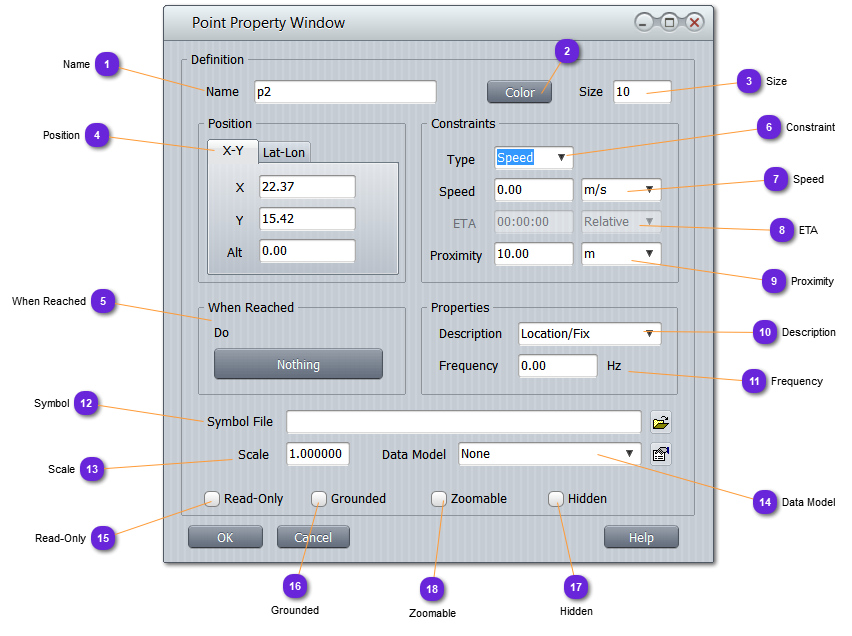
Task: Open the Color picker button
Action: (x=519, y=92)
